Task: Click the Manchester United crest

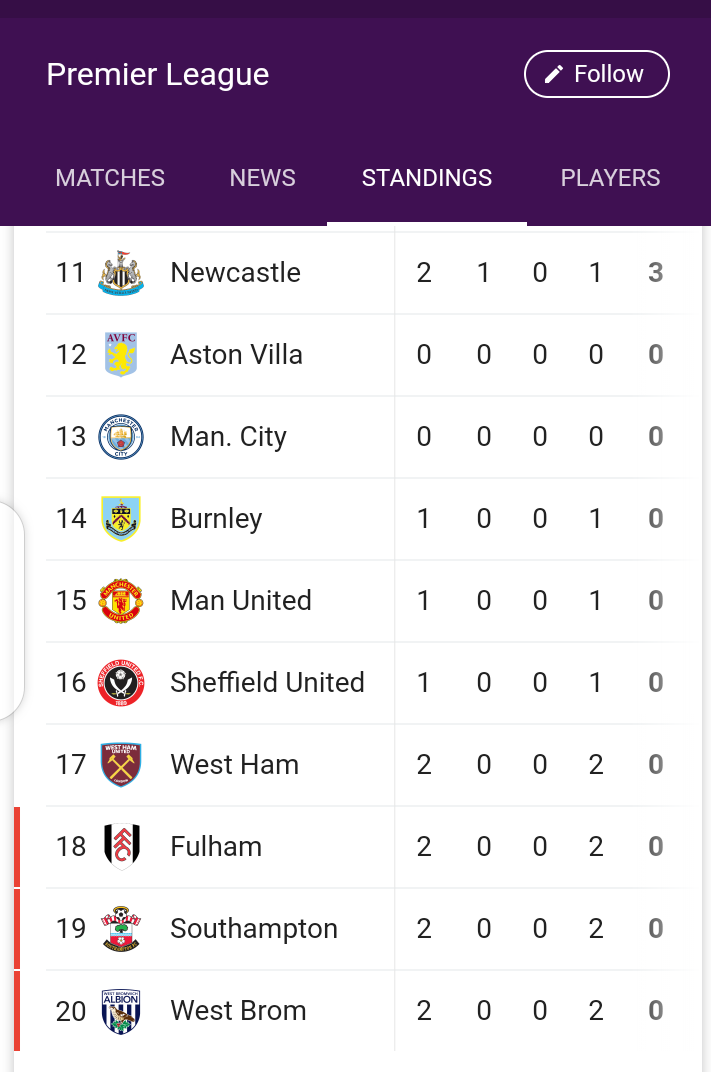Action: pyautogui.click(x=121, y=601)
